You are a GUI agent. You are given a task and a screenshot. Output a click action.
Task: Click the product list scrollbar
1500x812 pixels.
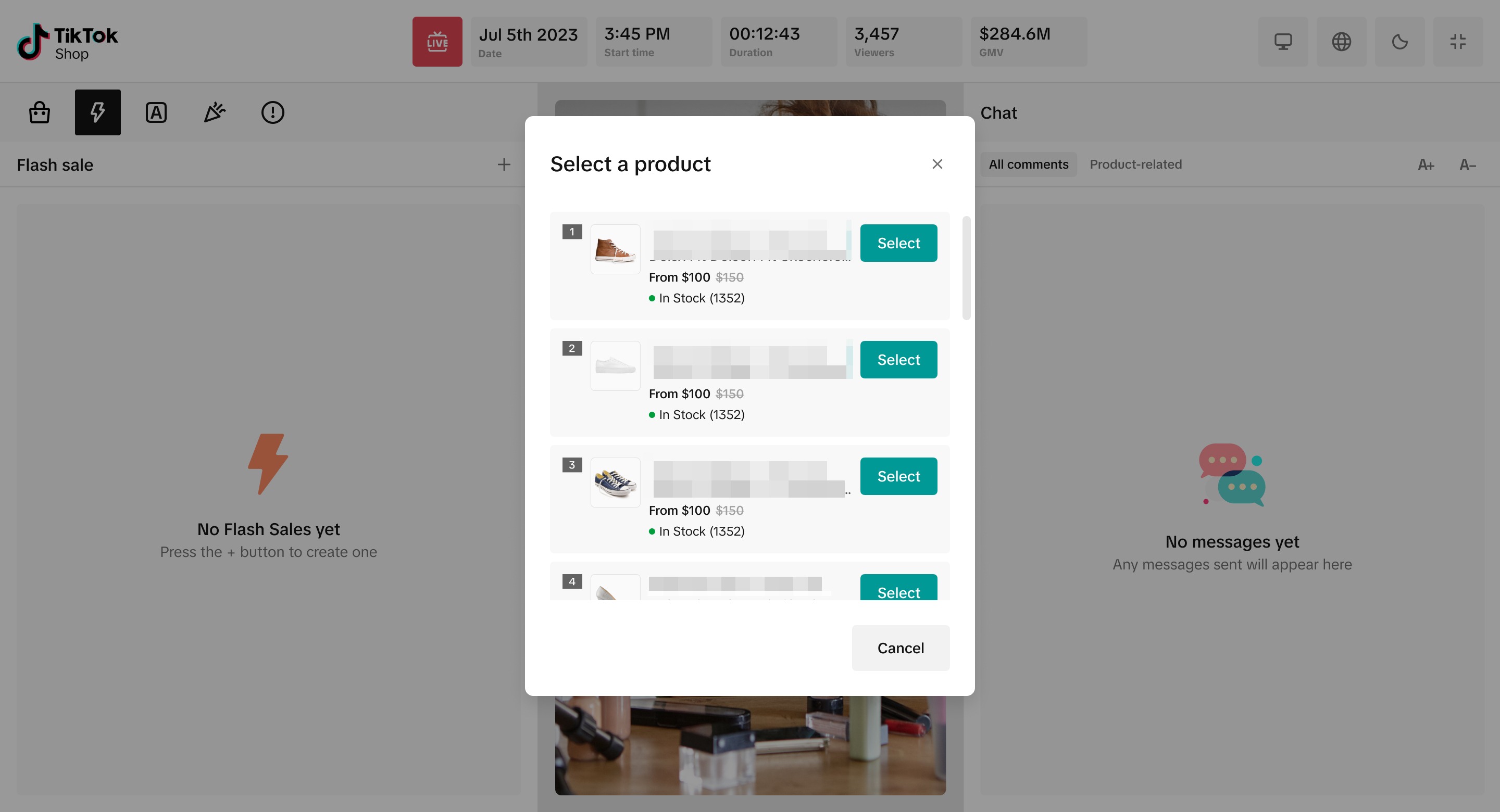(966, 268)
